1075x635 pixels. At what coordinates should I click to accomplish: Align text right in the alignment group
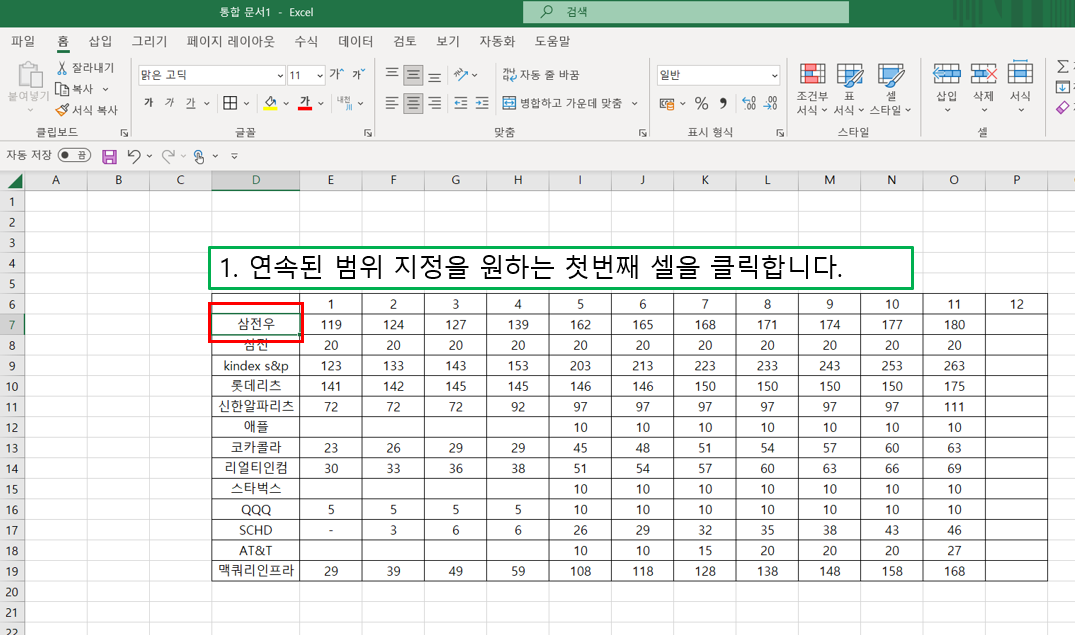click(435, 103)
